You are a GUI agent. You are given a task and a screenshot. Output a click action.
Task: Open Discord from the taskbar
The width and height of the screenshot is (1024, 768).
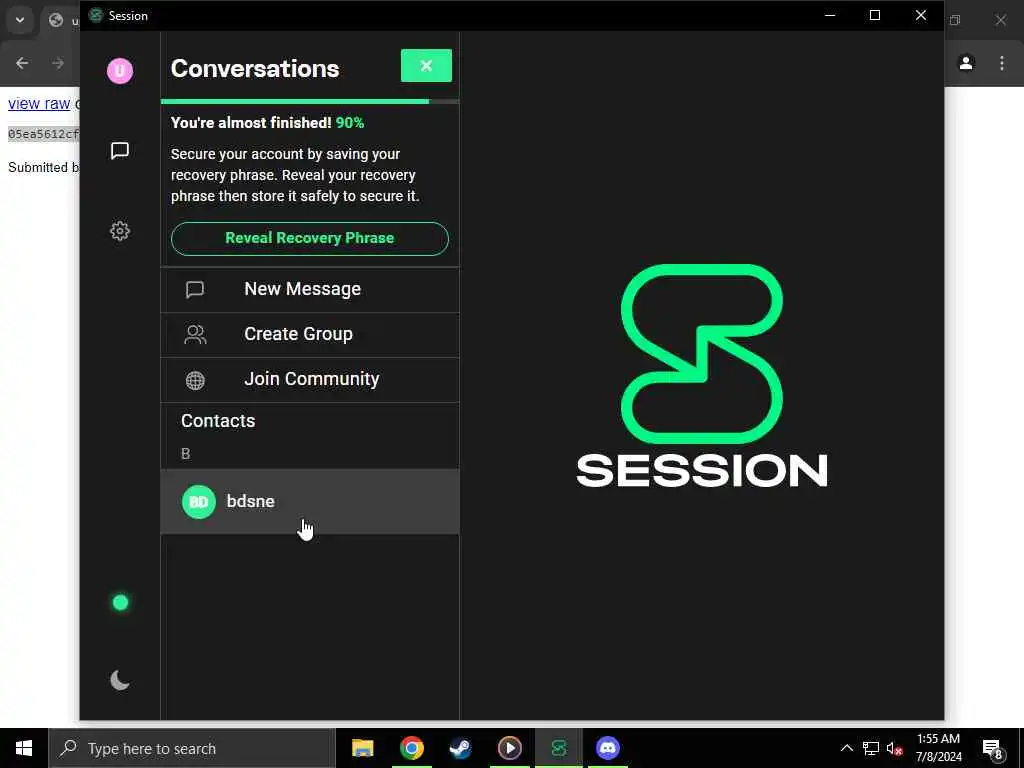tap(607, 748)
